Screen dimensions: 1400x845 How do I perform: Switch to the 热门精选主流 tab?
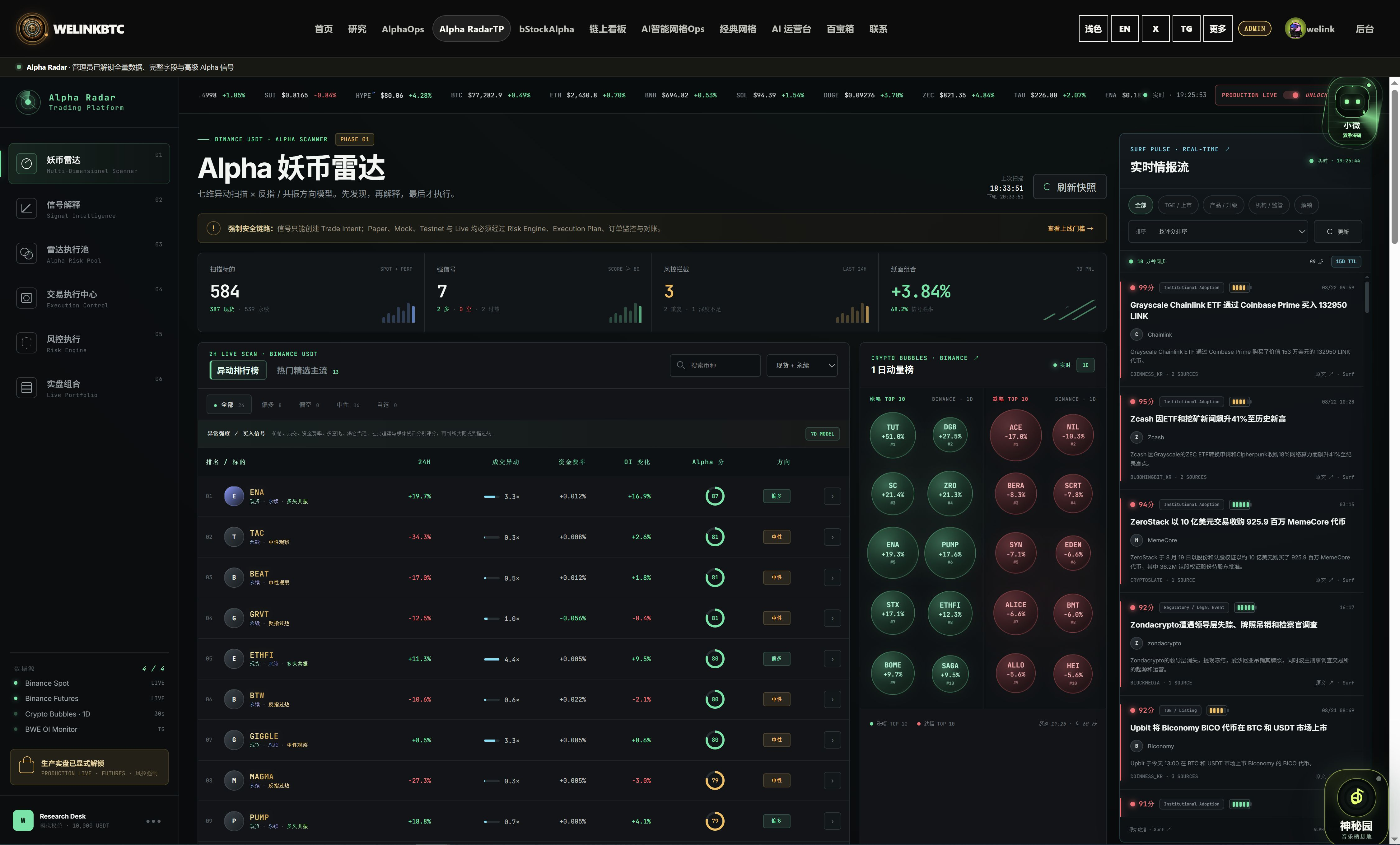[307, 371]
